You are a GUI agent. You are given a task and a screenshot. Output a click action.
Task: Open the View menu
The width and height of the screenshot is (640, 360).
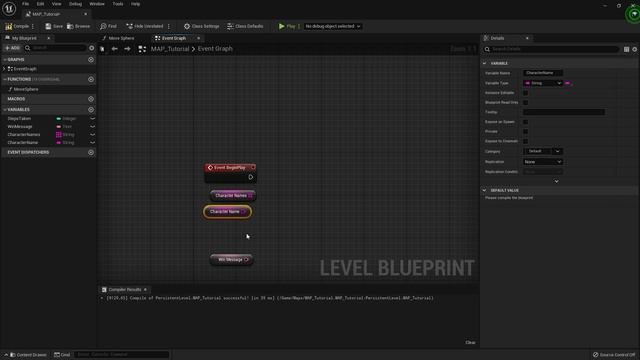coord(56,4)
